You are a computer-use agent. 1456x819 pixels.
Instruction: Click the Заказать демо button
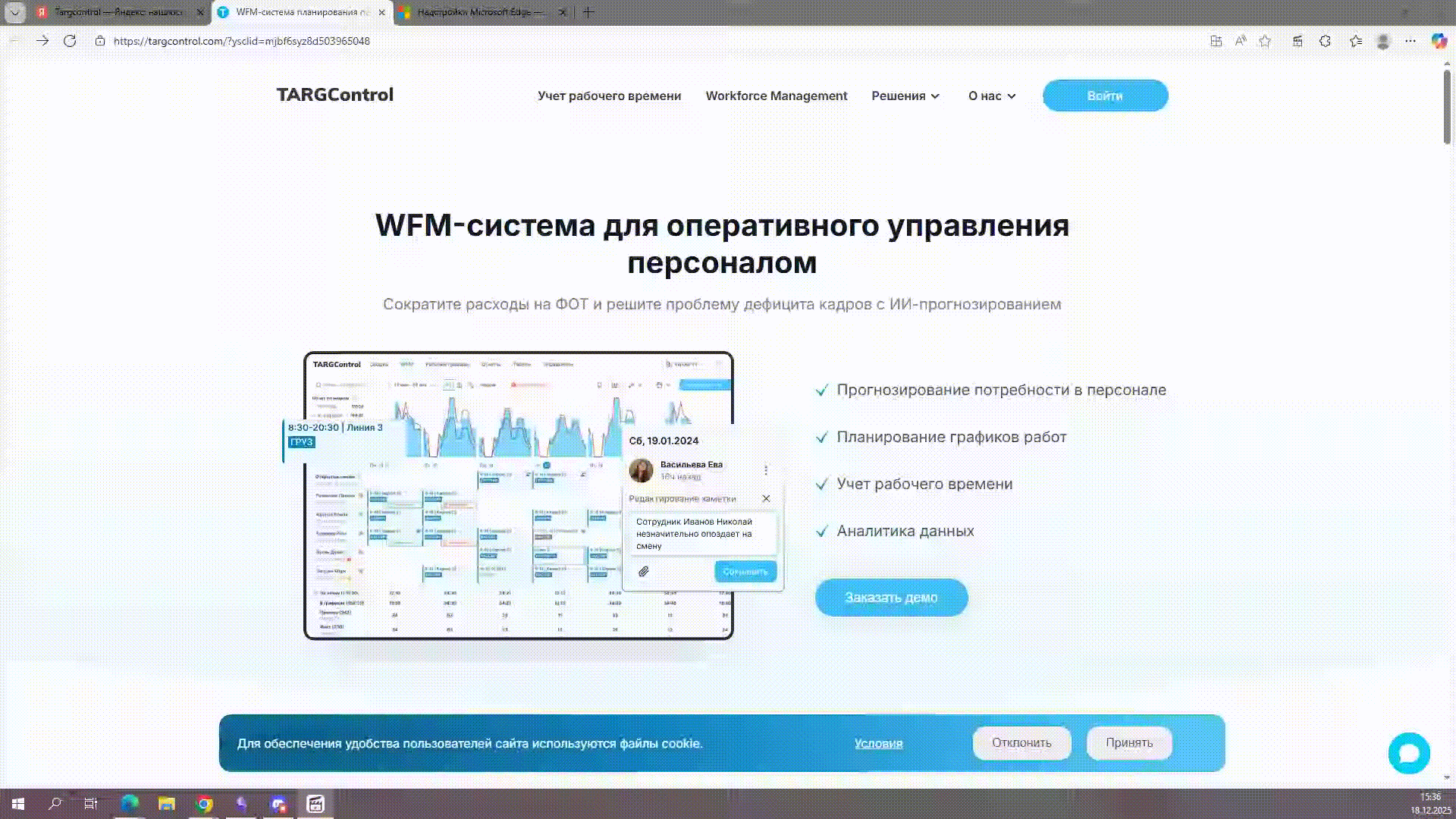[x=891, y=598]
